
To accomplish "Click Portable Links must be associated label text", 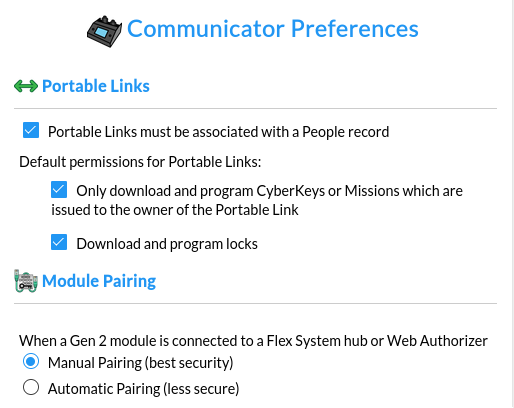I will tap(218, 132).
